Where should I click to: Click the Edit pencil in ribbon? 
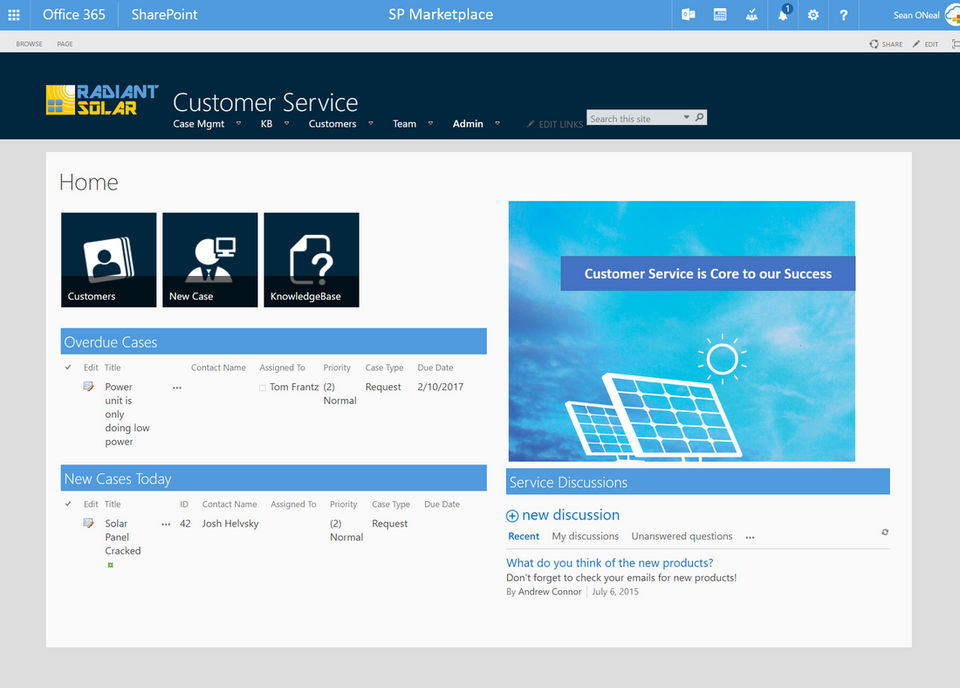[x=916, y=44]
